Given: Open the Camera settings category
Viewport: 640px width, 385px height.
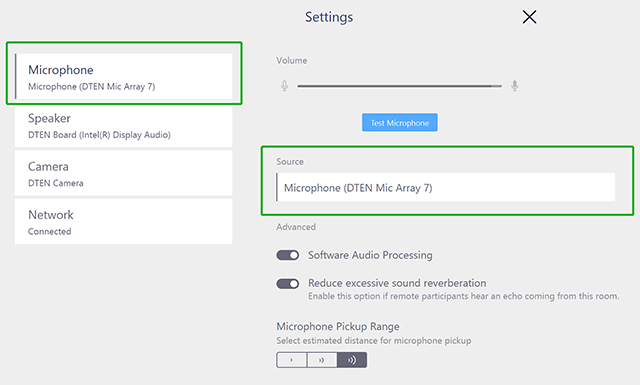Looking at the screenshot, I should point(124,173).
